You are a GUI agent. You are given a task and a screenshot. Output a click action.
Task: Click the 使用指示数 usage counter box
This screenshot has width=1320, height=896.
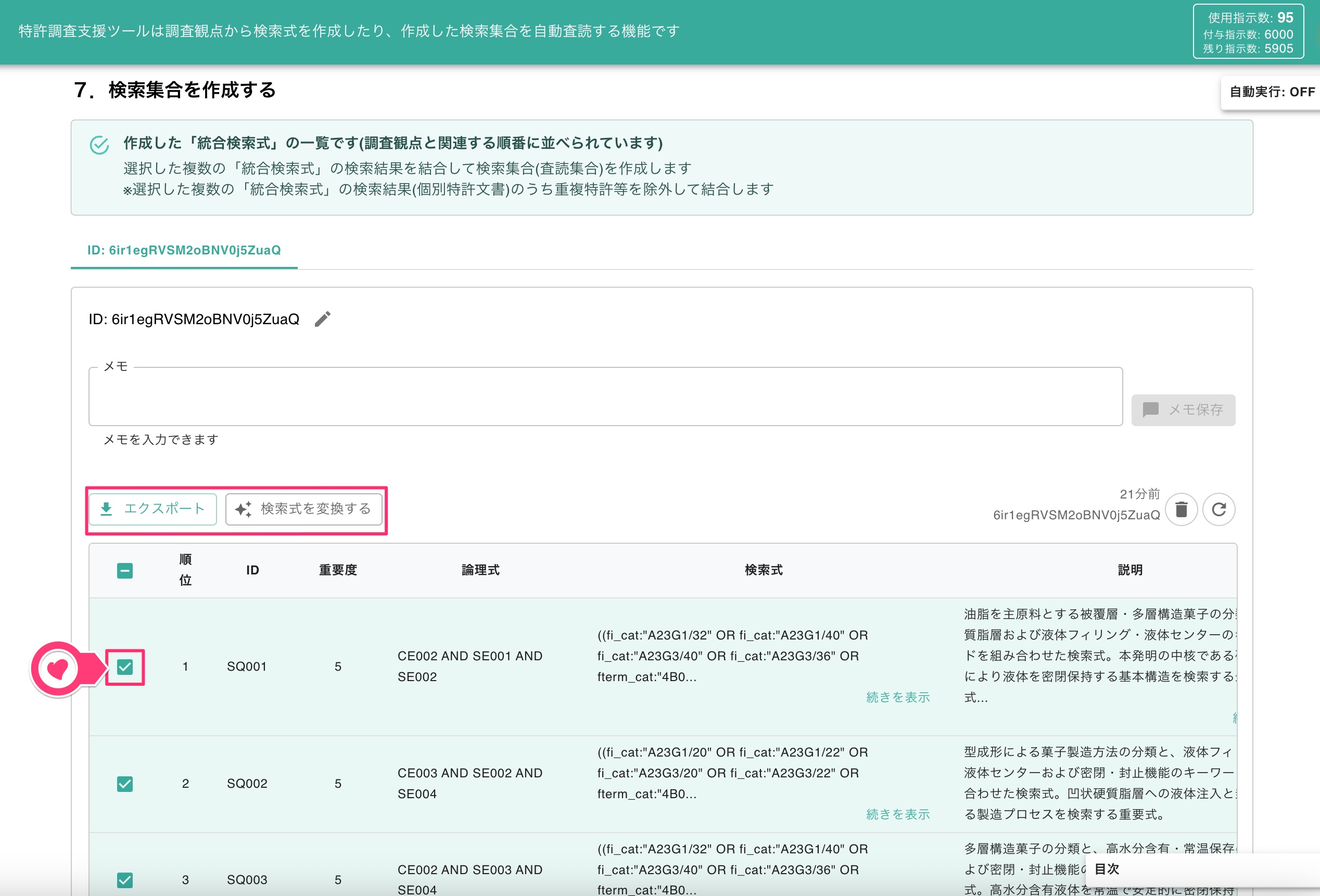tap(1248, 32)
